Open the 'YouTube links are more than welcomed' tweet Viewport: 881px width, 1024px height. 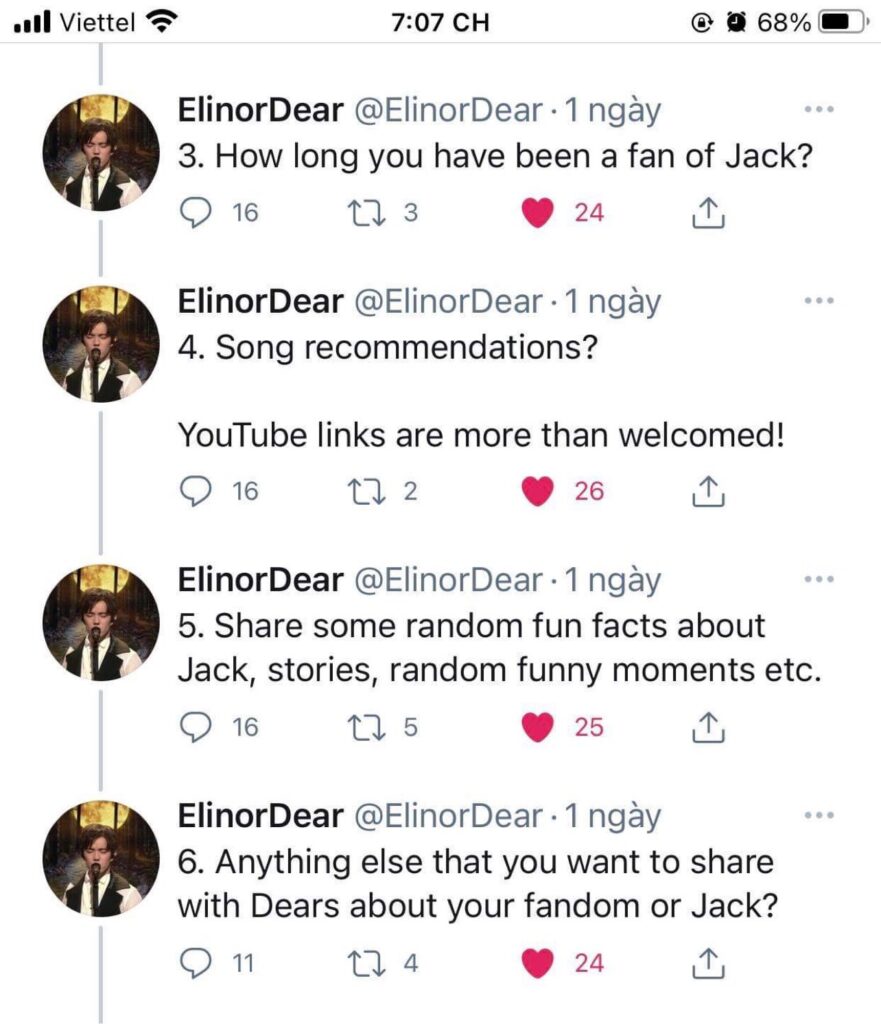point(481,435)
